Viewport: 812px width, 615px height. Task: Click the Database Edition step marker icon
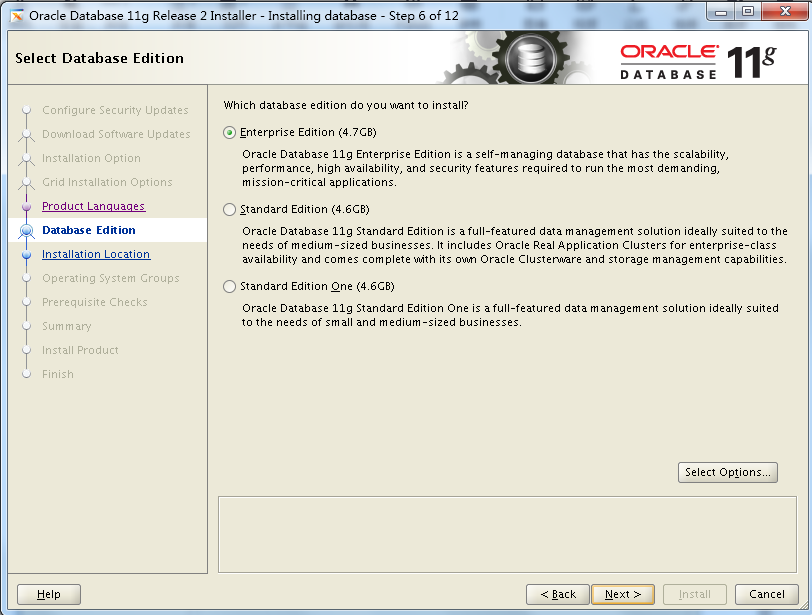coord(26,230)
